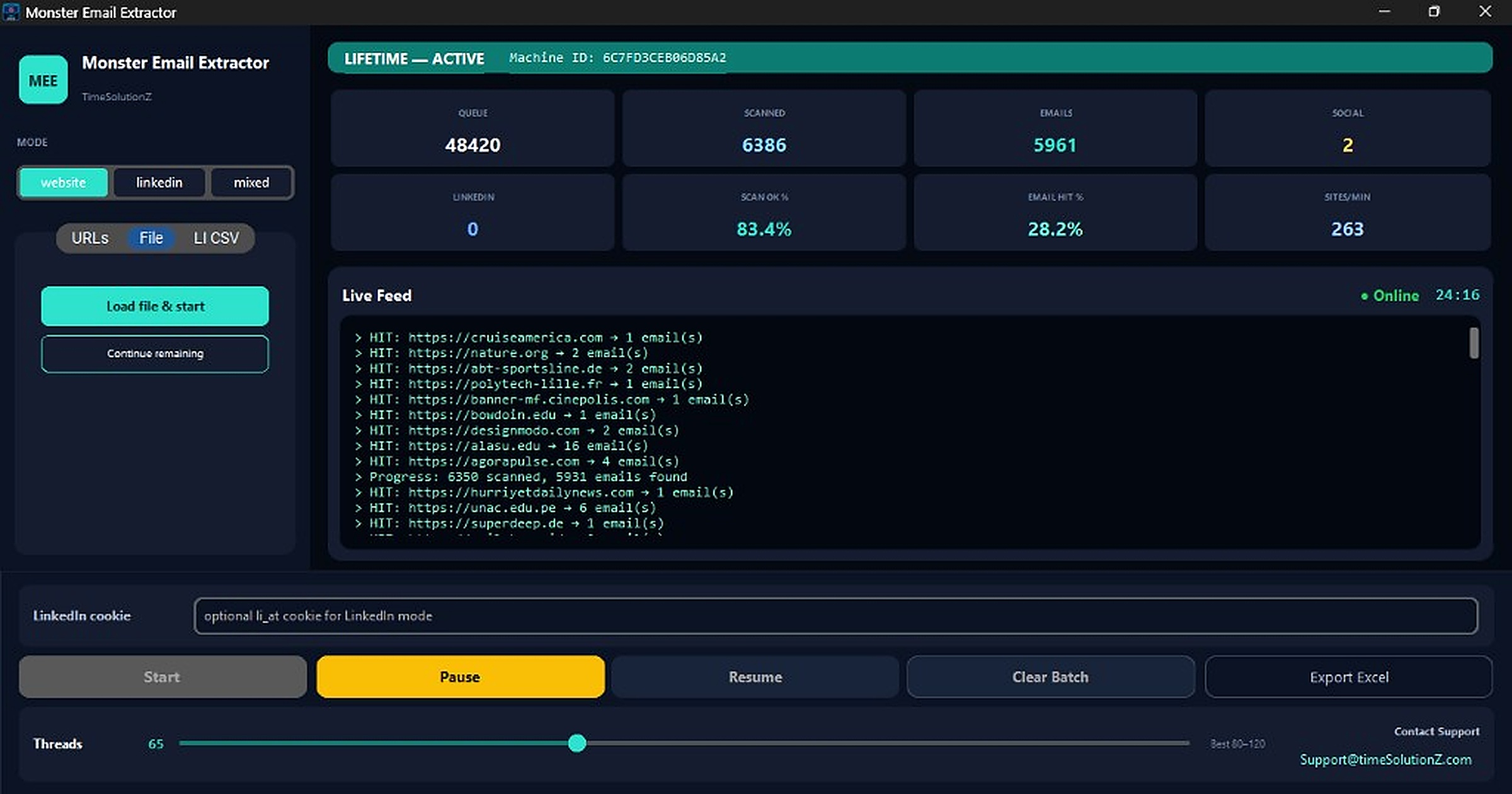Screen dimensions: 1512x794
Task: Click the abt-sportsline.de HIT log line
Action: (529, 369)
